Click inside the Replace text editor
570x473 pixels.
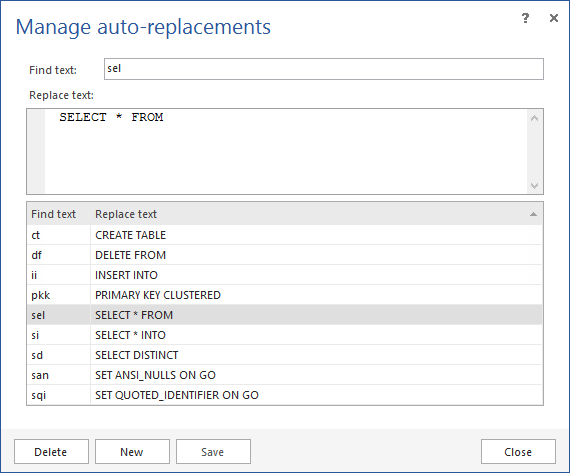285,151
